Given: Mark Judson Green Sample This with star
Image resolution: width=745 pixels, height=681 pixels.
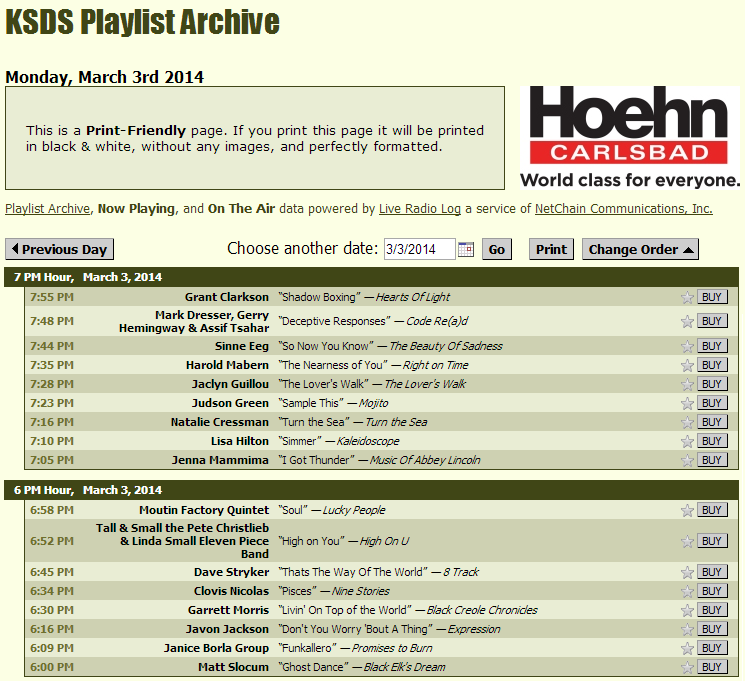Looking at the screenshot, I should click(x=687, y=403).
